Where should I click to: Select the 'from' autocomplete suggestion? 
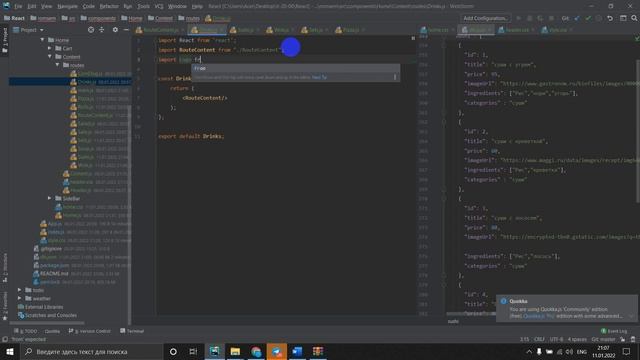(296, 69)
